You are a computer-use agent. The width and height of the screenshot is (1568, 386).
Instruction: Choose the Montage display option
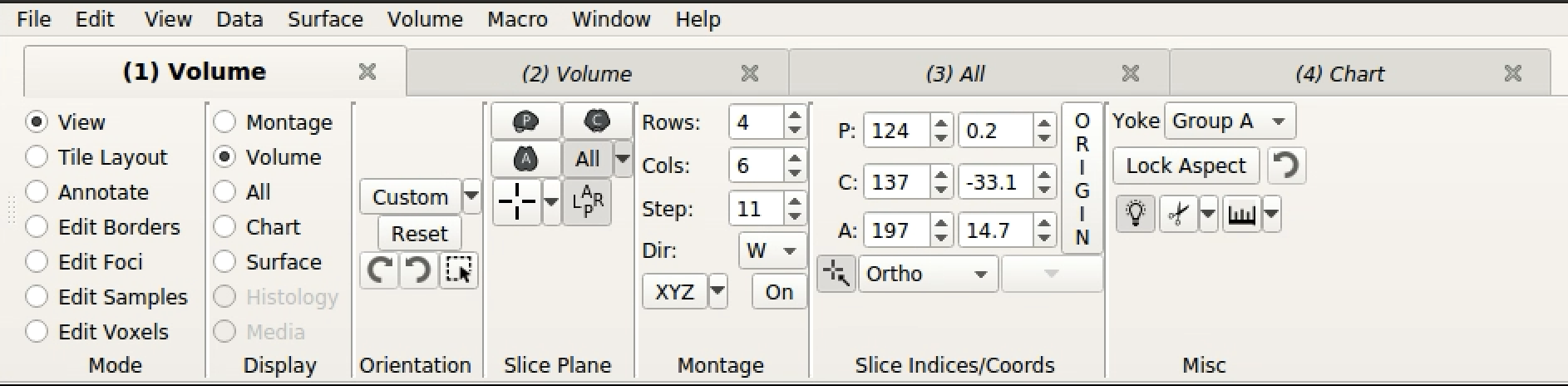(x=224, y=122)
